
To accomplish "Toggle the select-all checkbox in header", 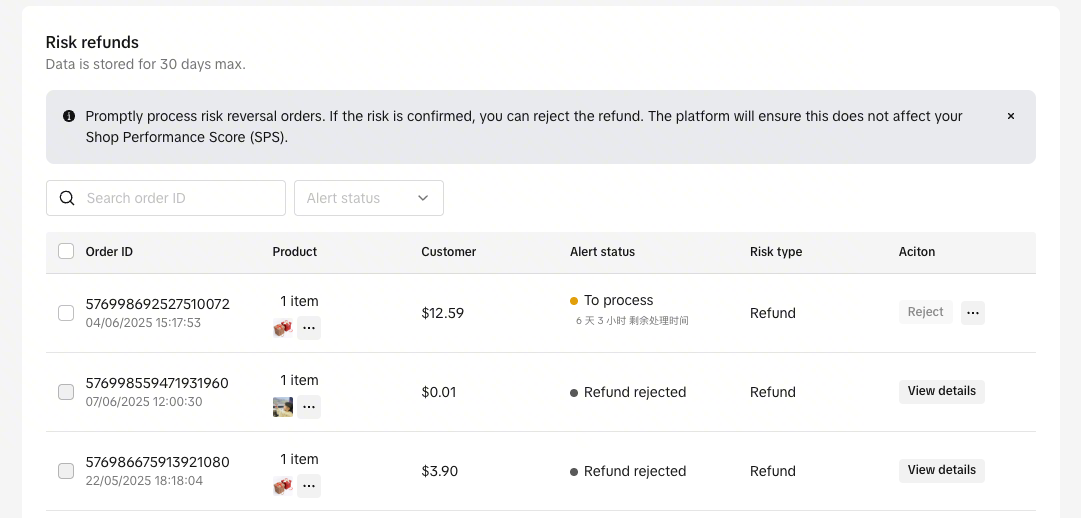I will [66, 252].
